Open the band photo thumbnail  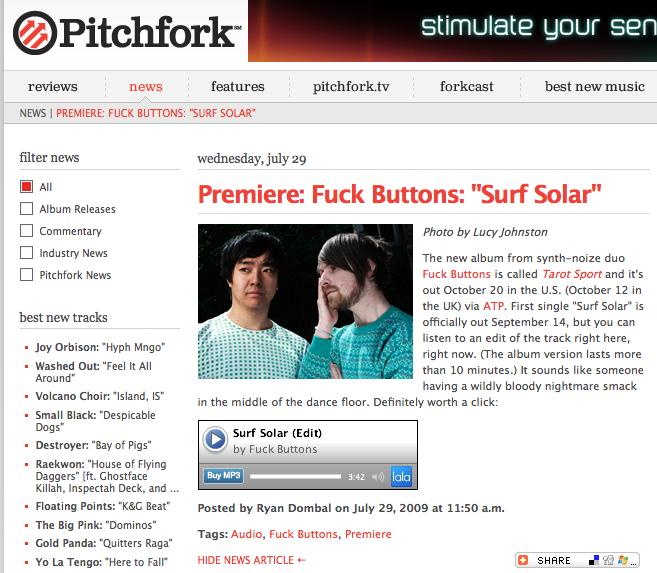pyautogui.click(x=305, y=302)
